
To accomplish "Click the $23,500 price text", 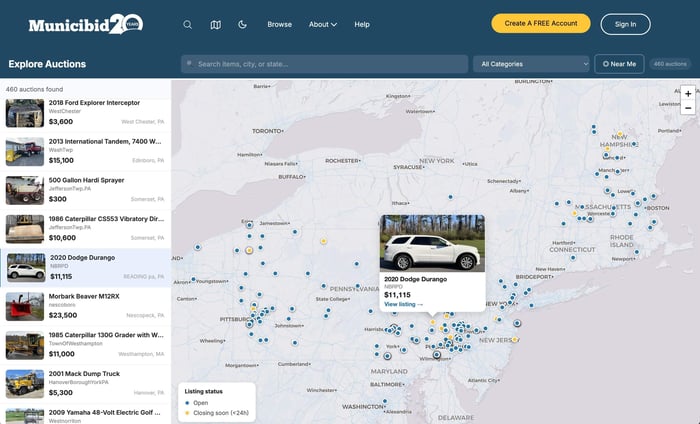I will pos(63,315).
